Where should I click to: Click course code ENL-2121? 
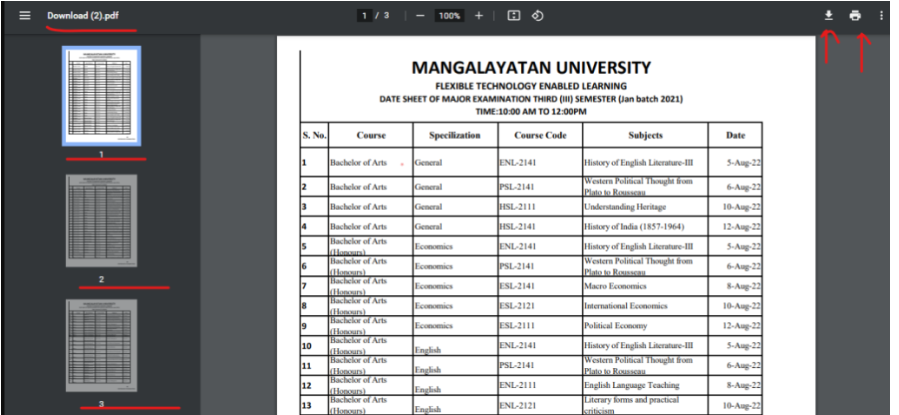coord(517,406)
